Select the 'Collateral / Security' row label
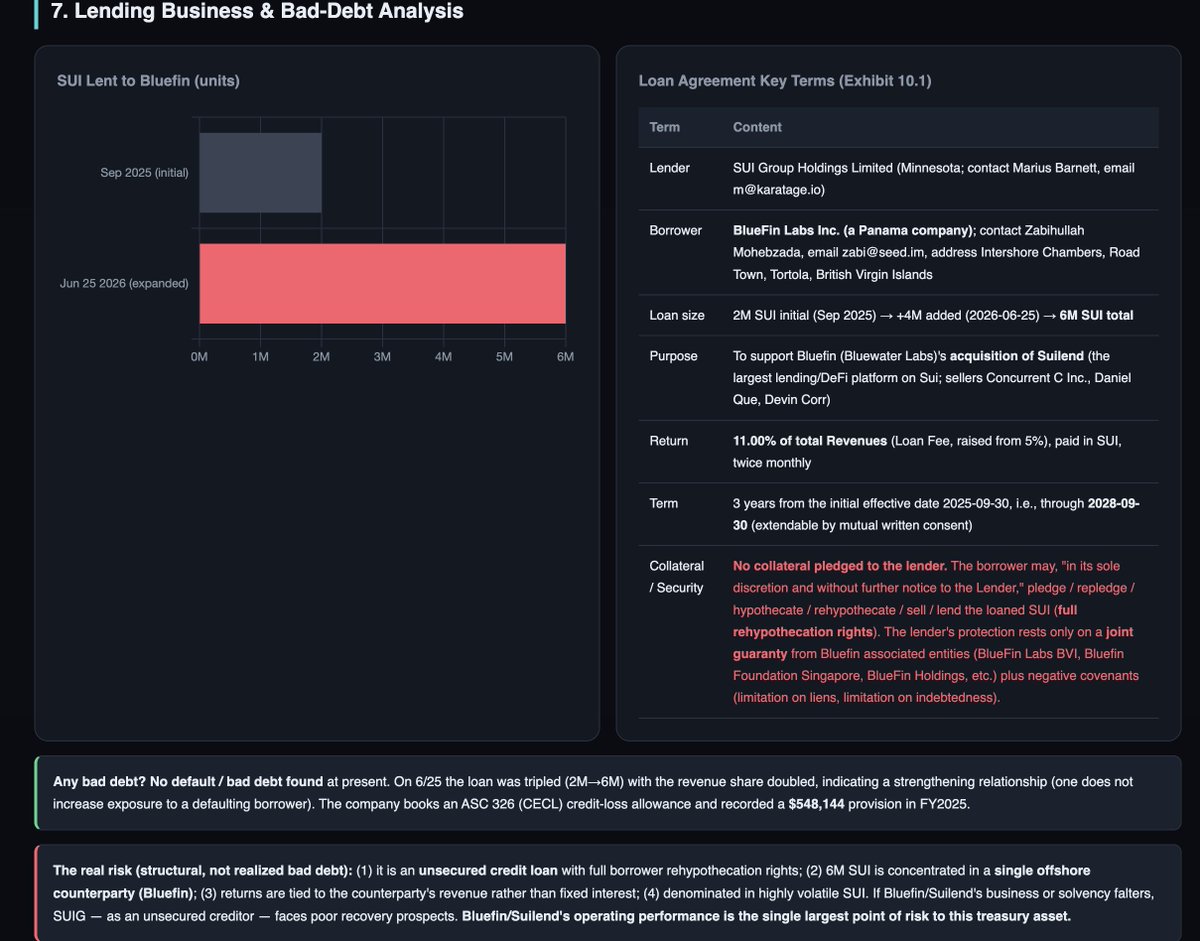The image size is (1200, 941). click(677, 577)
